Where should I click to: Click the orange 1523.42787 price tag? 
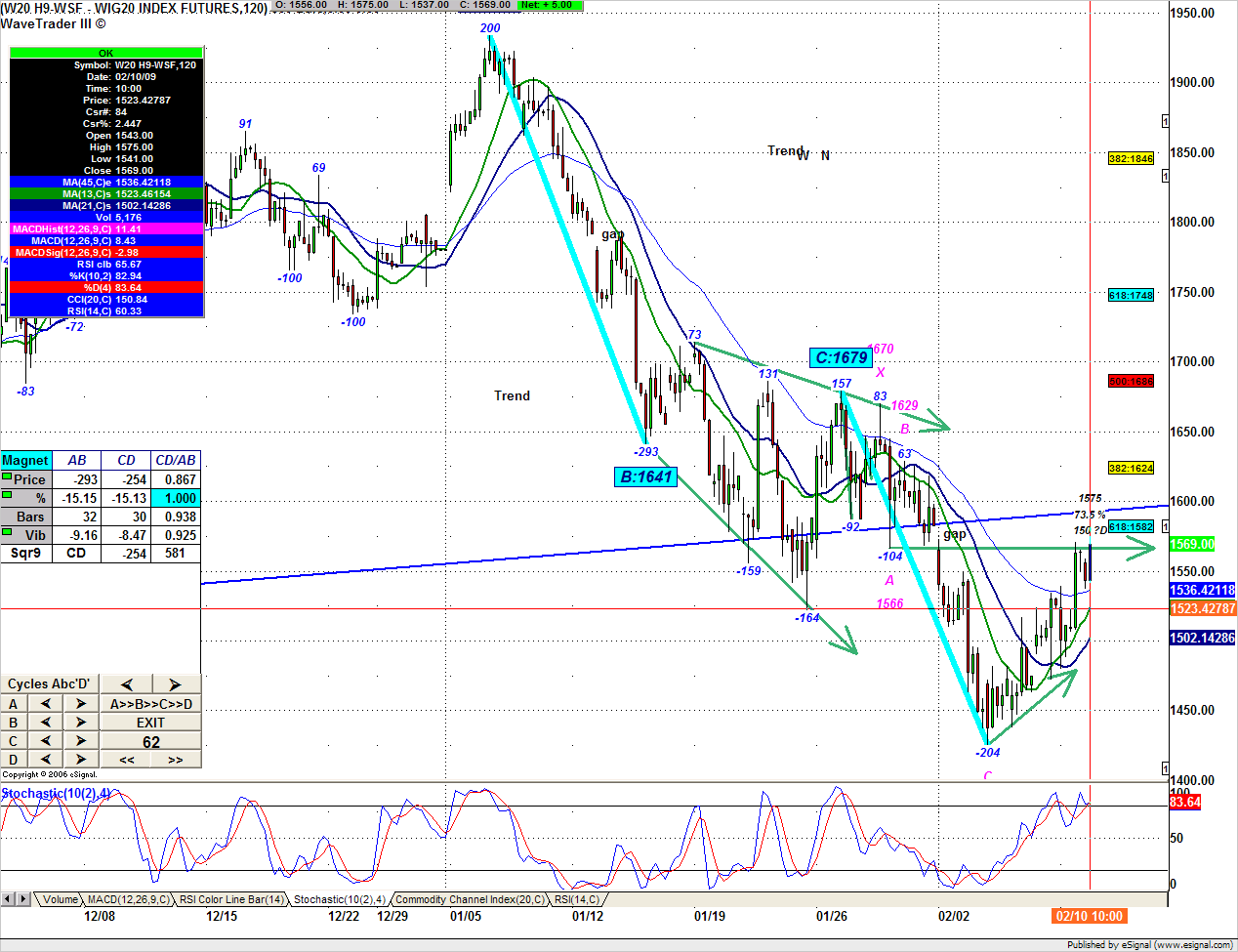(1203, 608)
